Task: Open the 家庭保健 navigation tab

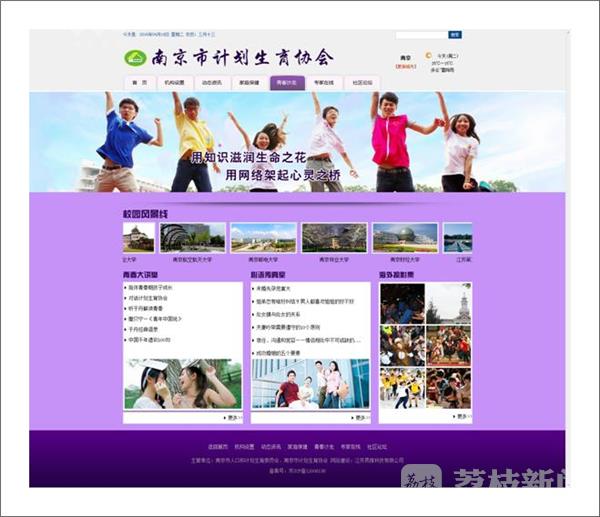Action: tap(250, 83)
